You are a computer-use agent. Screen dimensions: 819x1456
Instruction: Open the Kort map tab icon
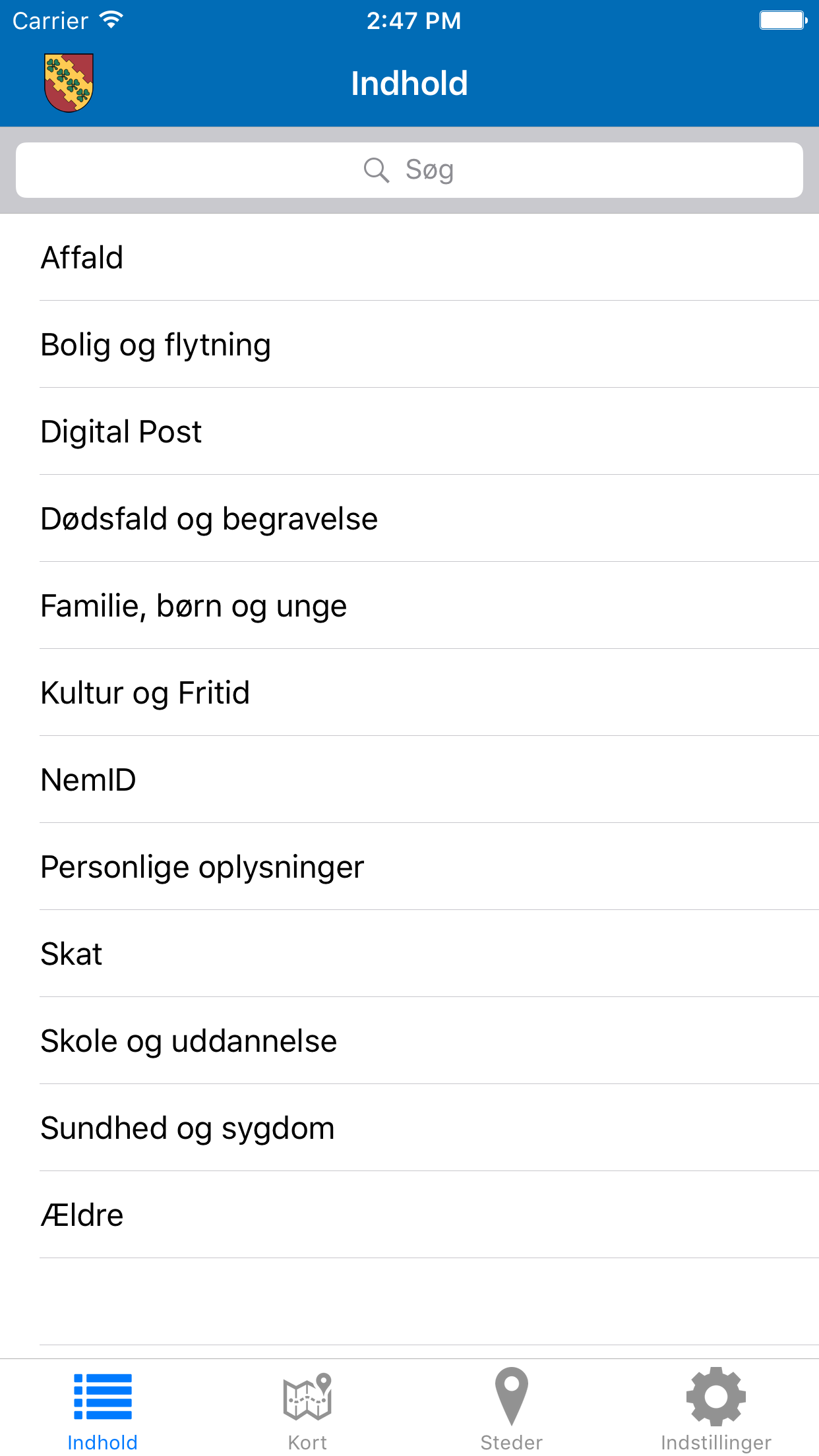pyautogui.click(x=307, y=1397)
